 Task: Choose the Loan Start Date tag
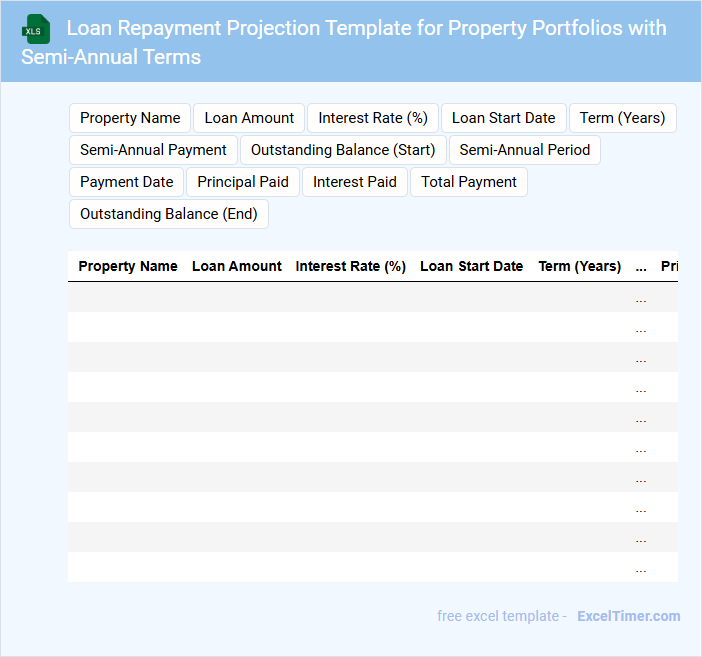coord(503,118)
